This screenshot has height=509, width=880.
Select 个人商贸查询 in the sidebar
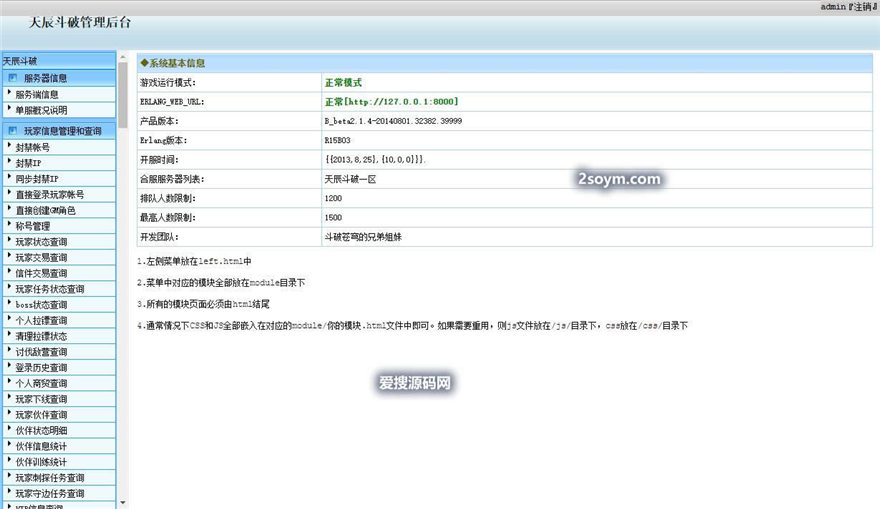click(41, 383)
